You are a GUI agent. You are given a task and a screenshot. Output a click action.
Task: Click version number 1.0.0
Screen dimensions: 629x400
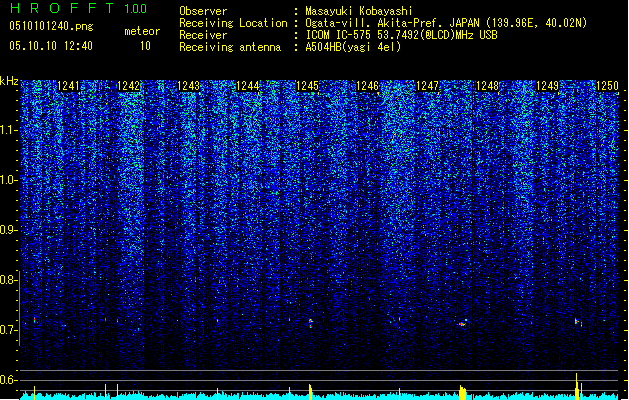tap(135, 9)
